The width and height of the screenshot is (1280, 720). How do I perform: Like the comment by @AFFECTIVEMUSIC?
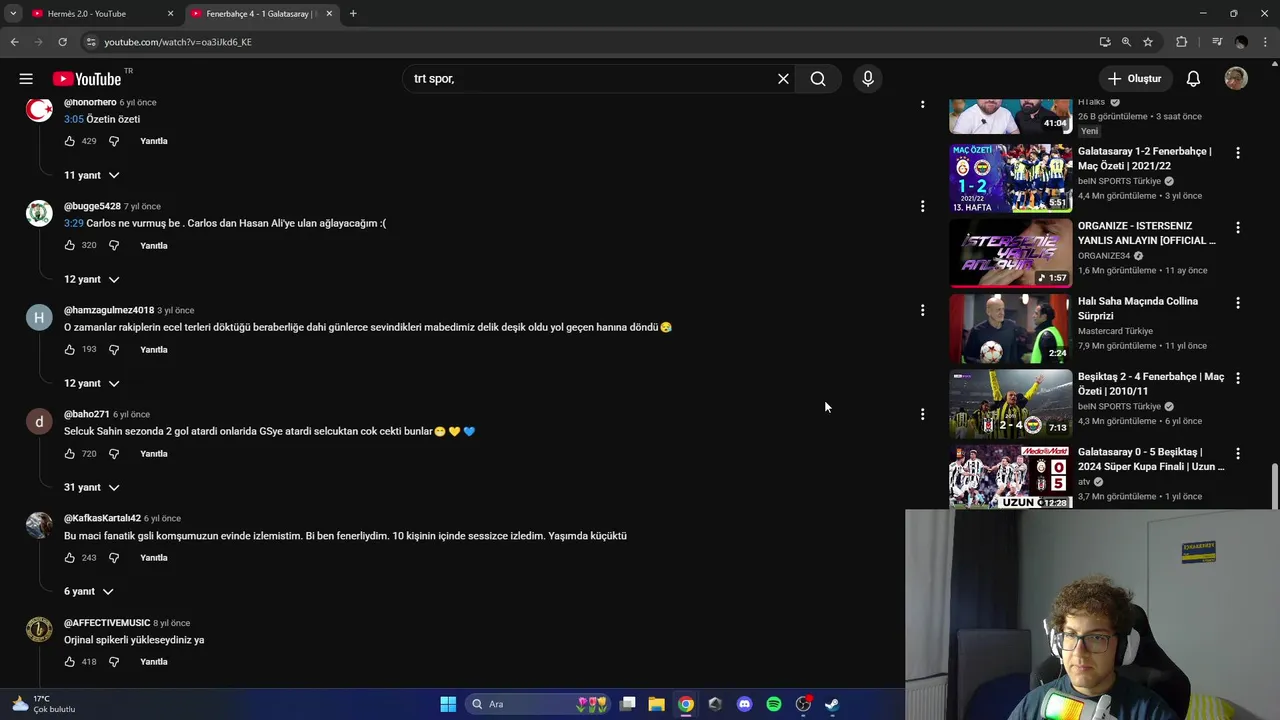point(70,661)
